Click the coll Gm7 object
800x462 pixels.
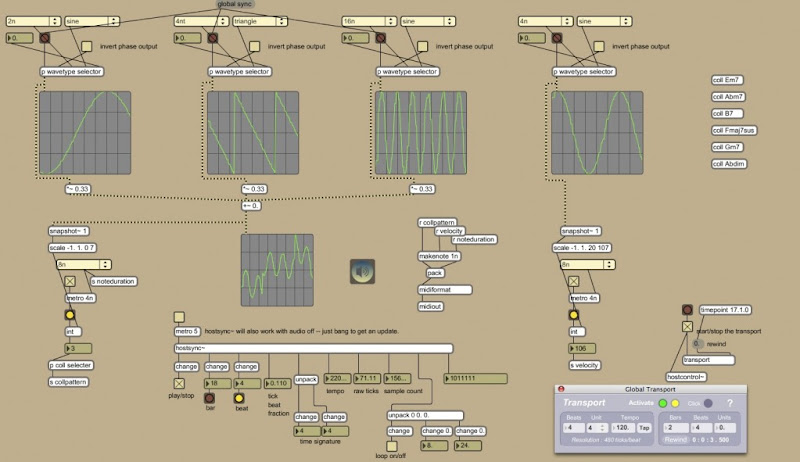727,147
